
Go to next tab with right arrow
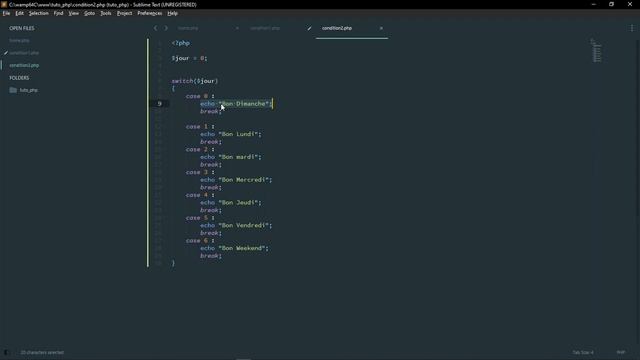(166, 28)
